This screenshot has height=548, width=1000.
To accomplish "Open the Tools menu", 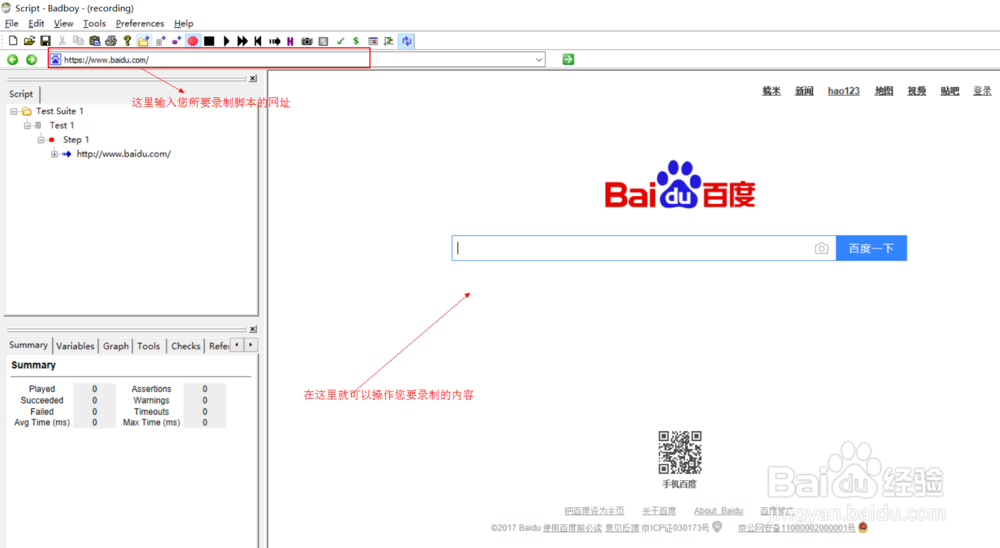I will (94, 24).
